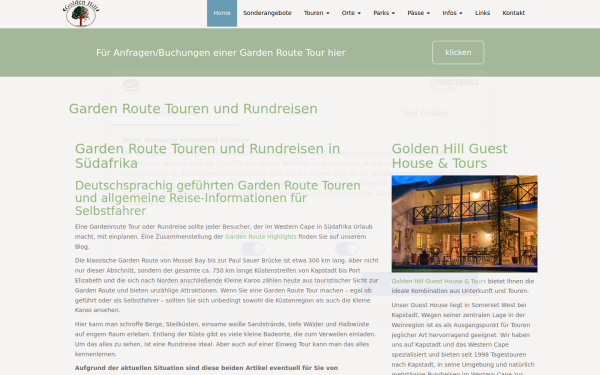Image resolution: width=600 pixels, height=375 pixels.
Task: Open the Sonderangebote page
Action: (x=267, y=13)
